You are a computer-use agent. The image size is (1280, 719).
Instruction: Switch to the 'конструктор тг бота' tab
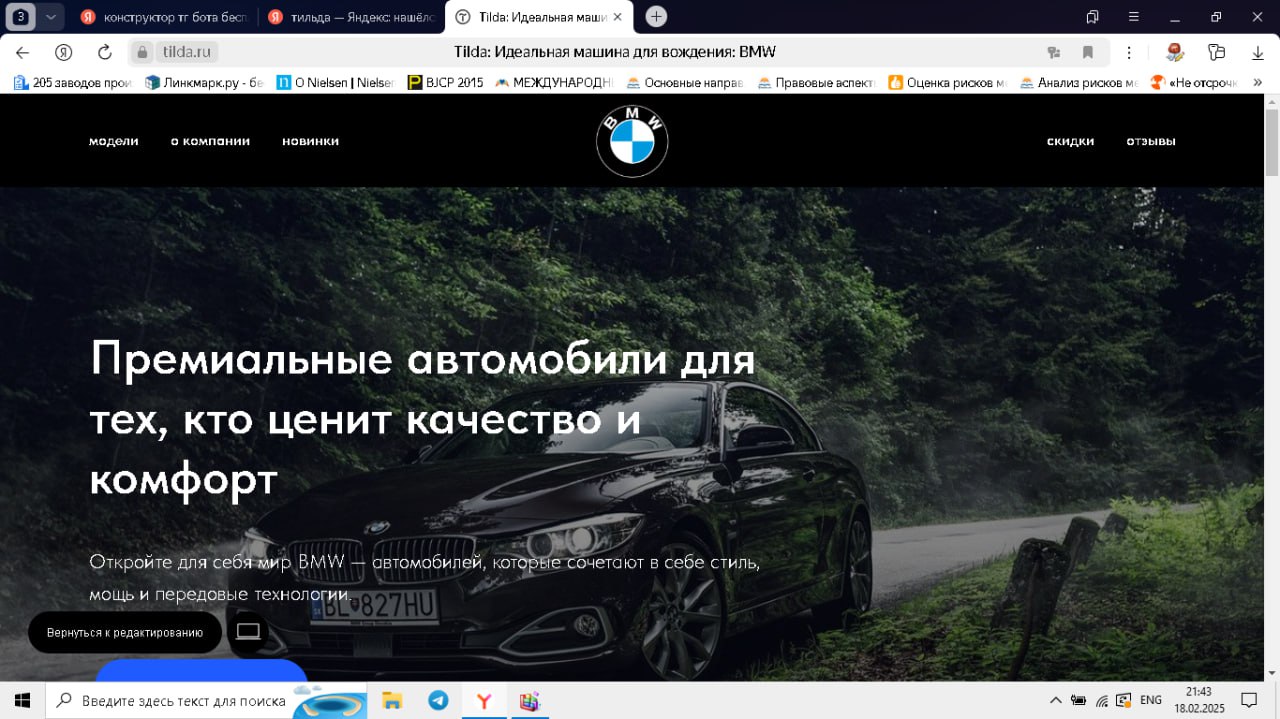(x=163, y=17)
